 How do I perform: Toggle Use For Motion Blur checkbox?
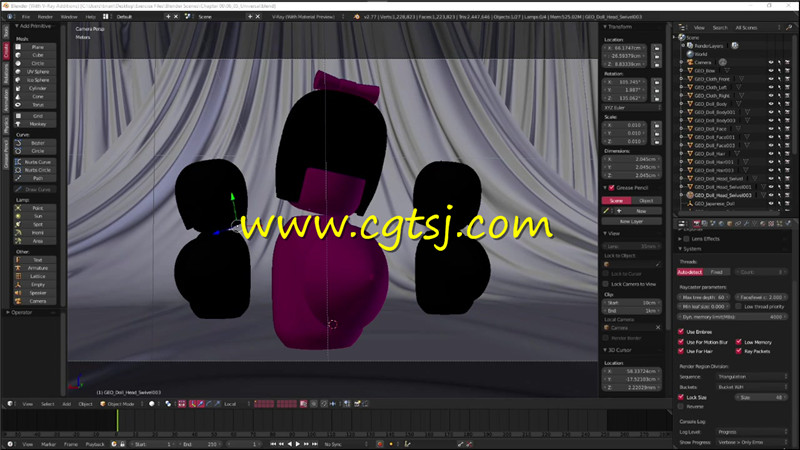point(681,342)
